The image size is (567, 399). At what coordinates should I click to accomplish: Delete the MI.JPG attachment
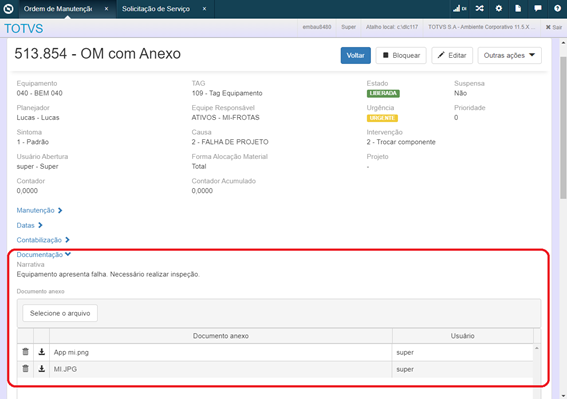tap(25, 369)
